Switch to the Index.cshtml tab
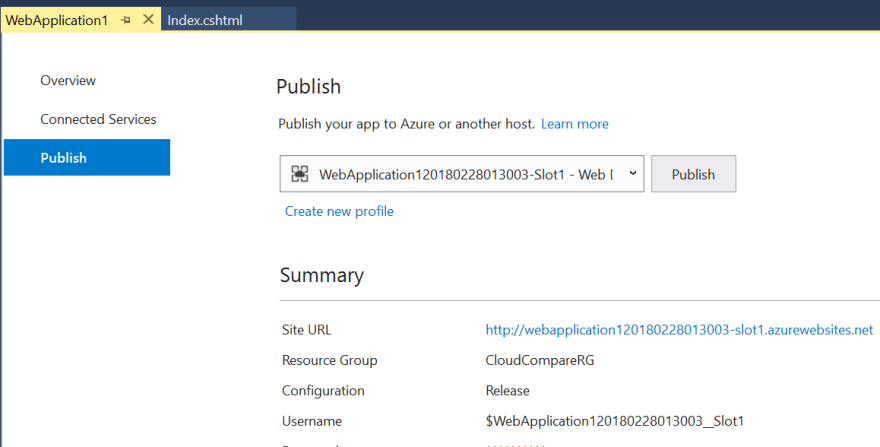Screen dimensions: 880x447 coord(228,20)
